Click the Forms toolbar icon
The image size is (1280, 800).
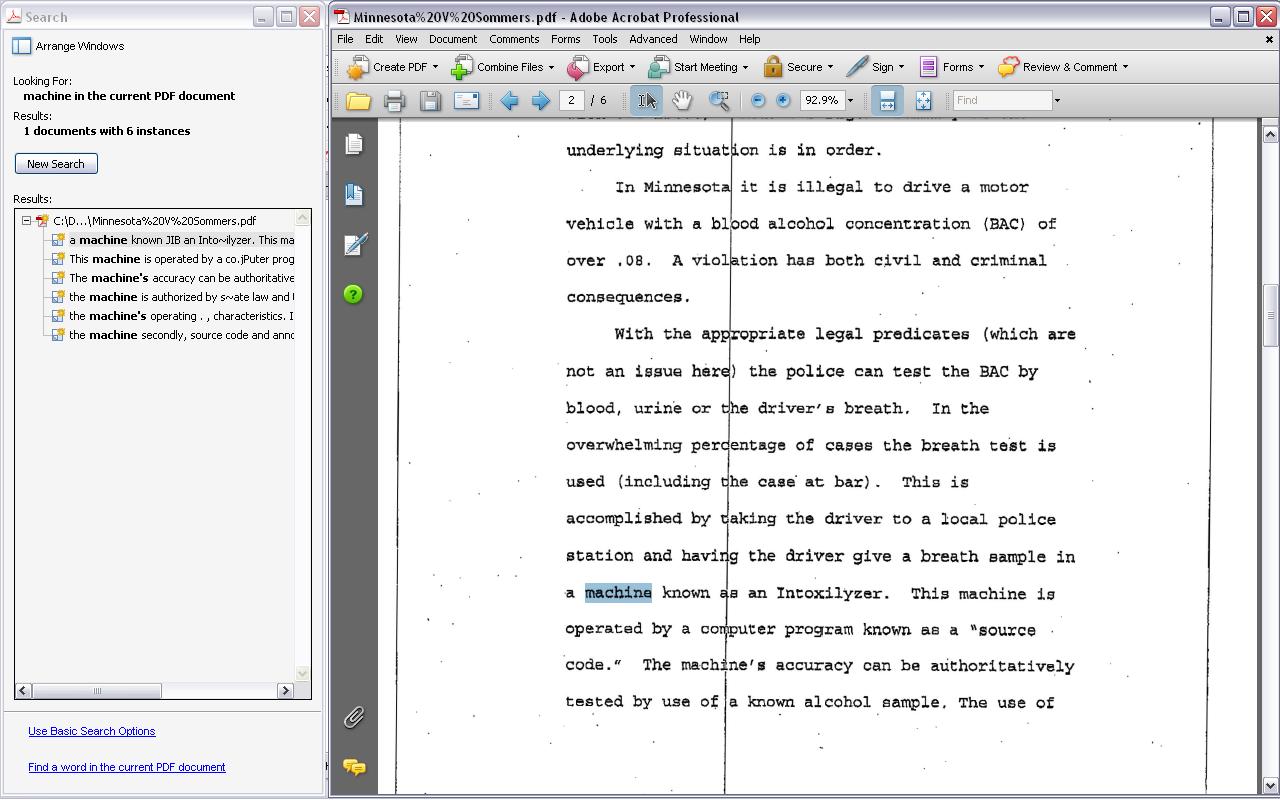click(928, 67)
